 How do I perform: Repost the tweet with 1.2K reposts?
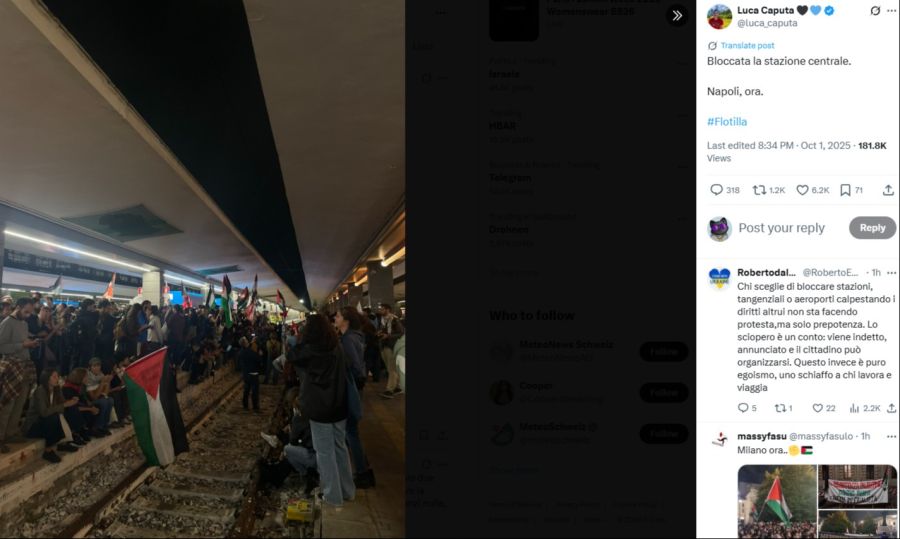coord(769,190)
